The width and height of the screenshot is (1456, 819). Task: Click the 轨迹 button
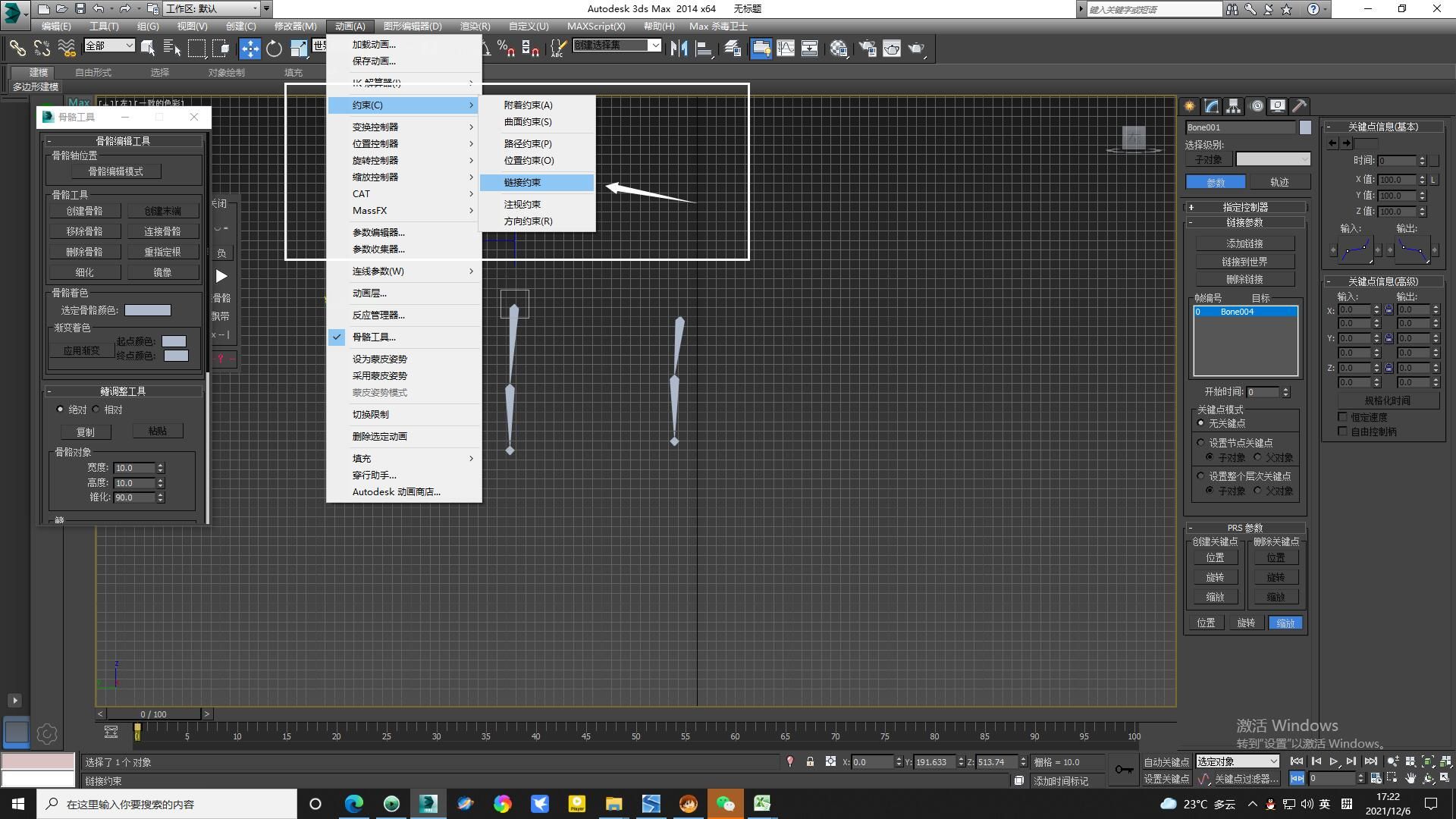click(1279, 182)
